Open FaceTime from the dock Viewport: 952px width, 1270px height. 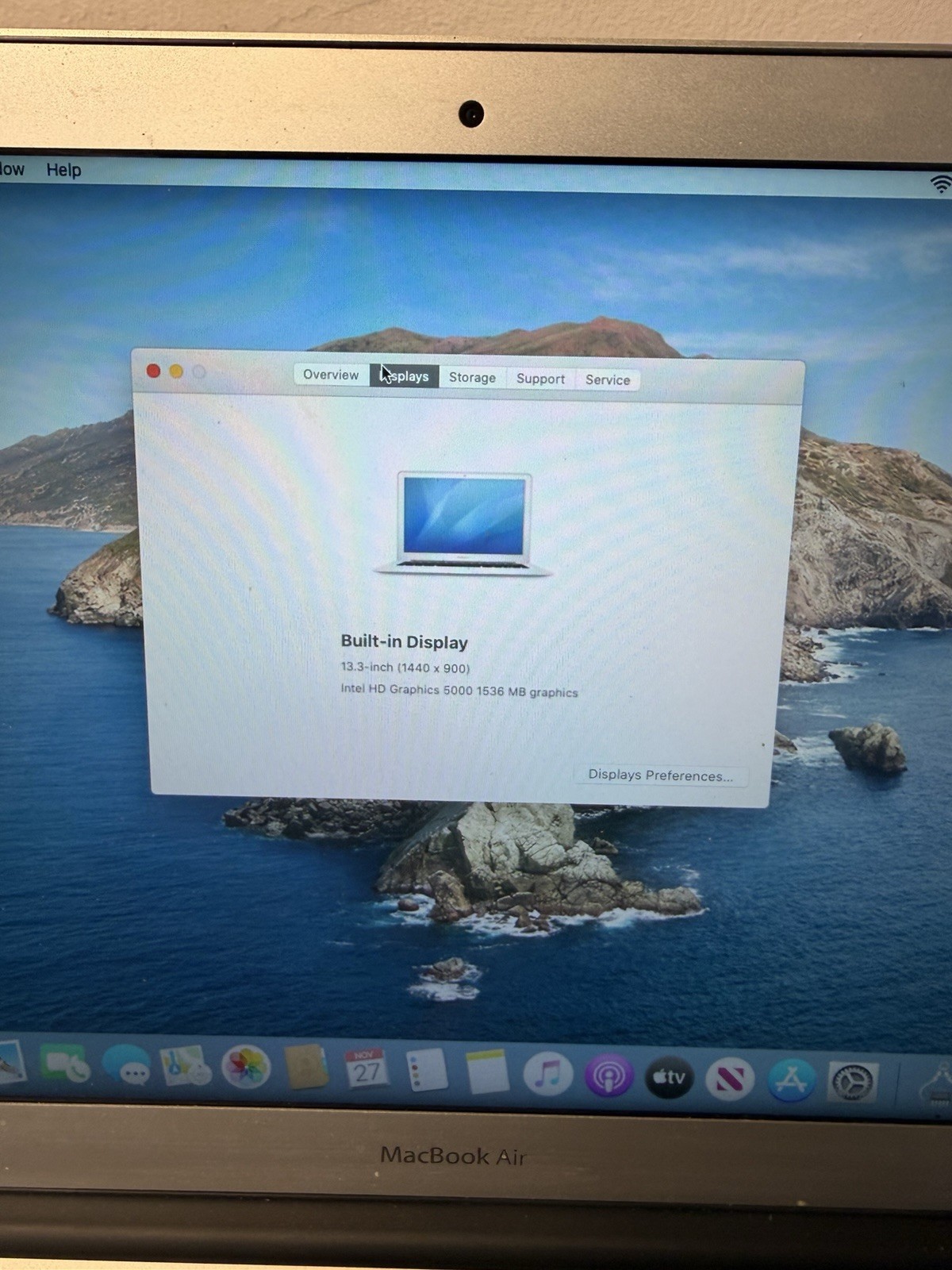click(x=65, y=1064)
